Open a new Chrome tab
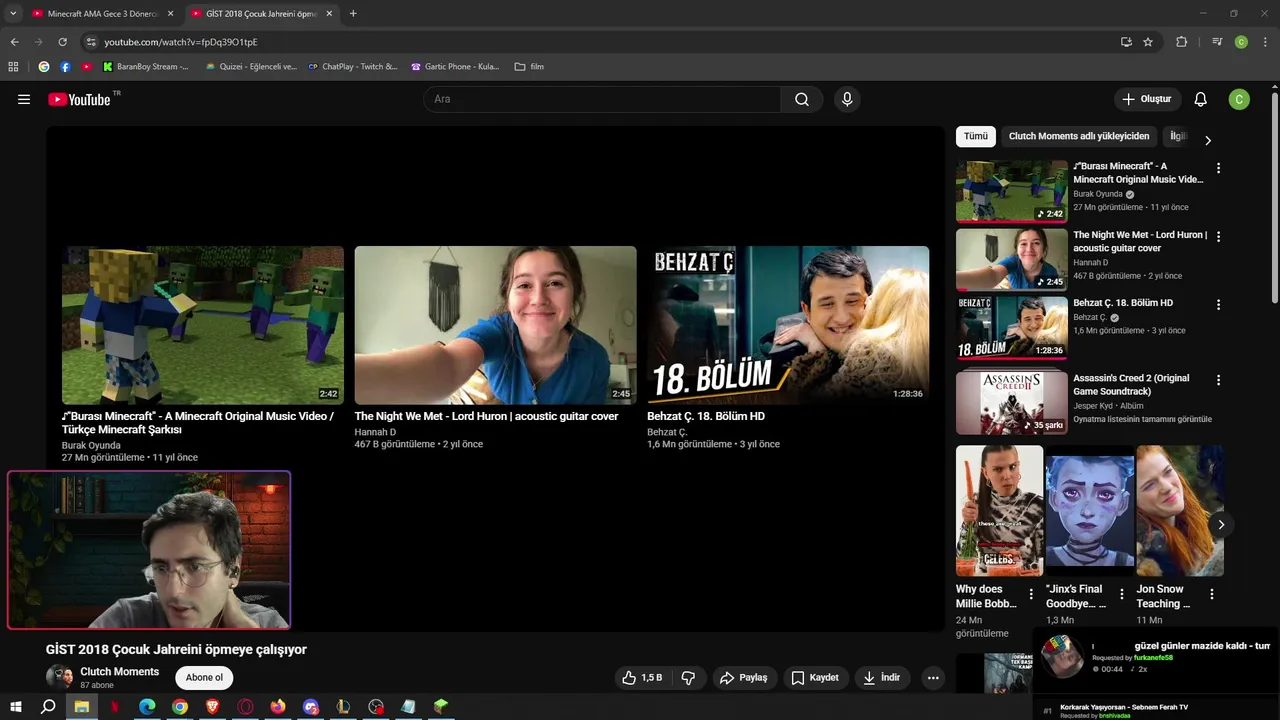 point(353,14)
